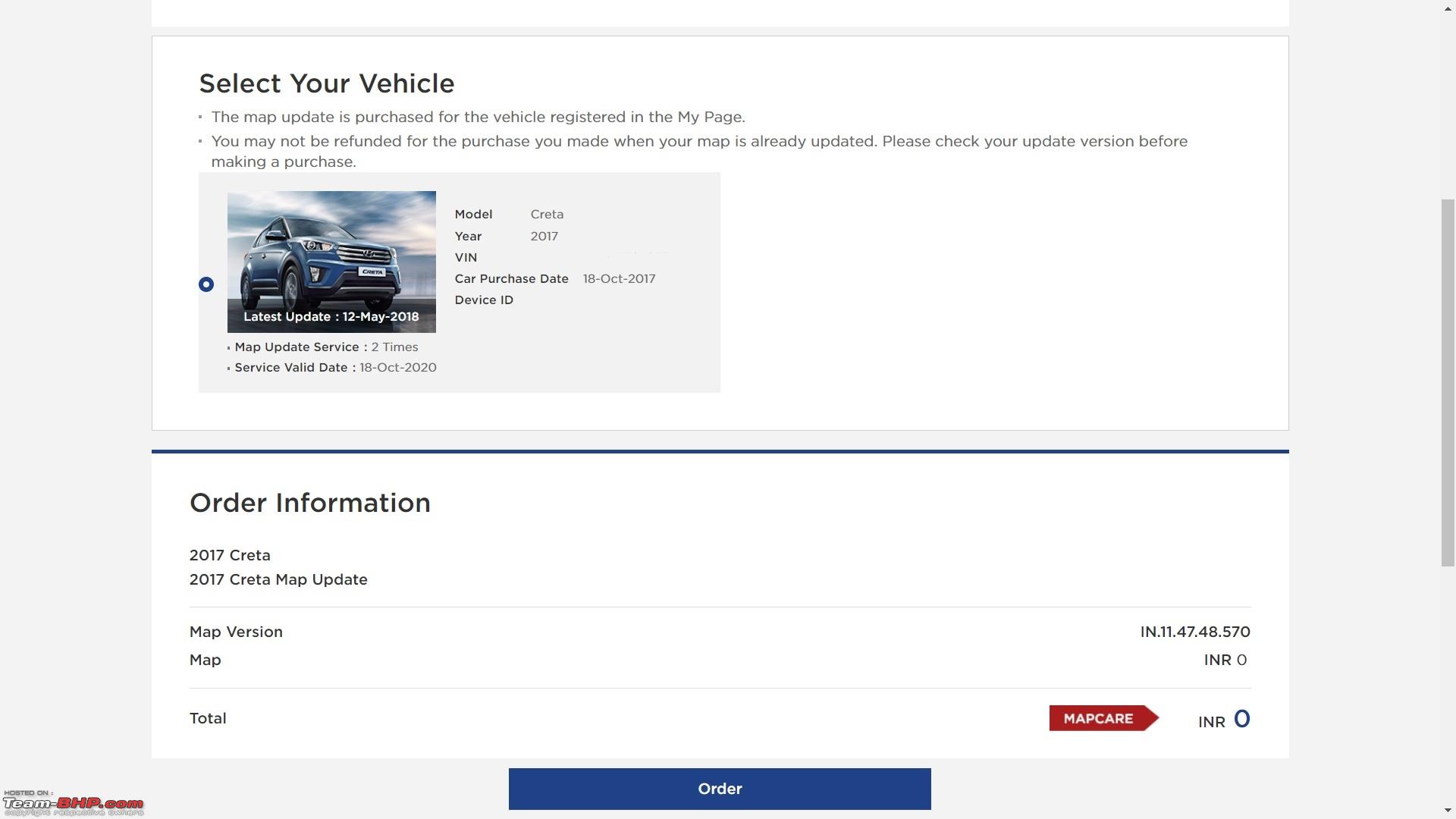Click the Model value Creta
This screenshot has width=1456, height=819.
click(x=547, y=215)
